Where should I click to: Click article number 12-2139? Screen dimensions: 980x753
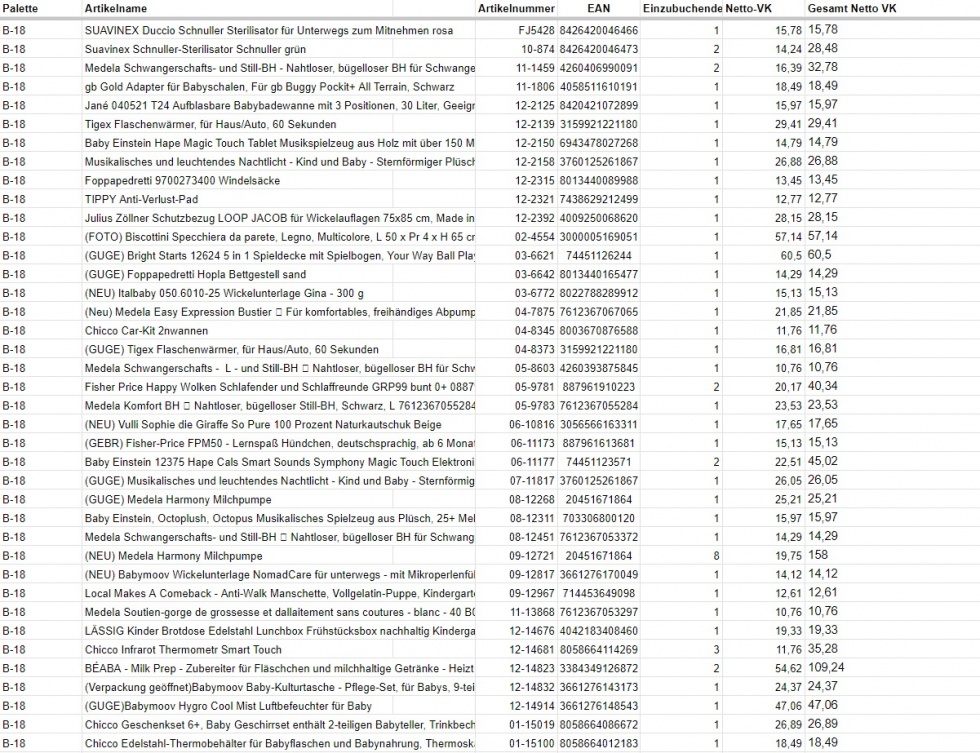click(x=535, y=124)
